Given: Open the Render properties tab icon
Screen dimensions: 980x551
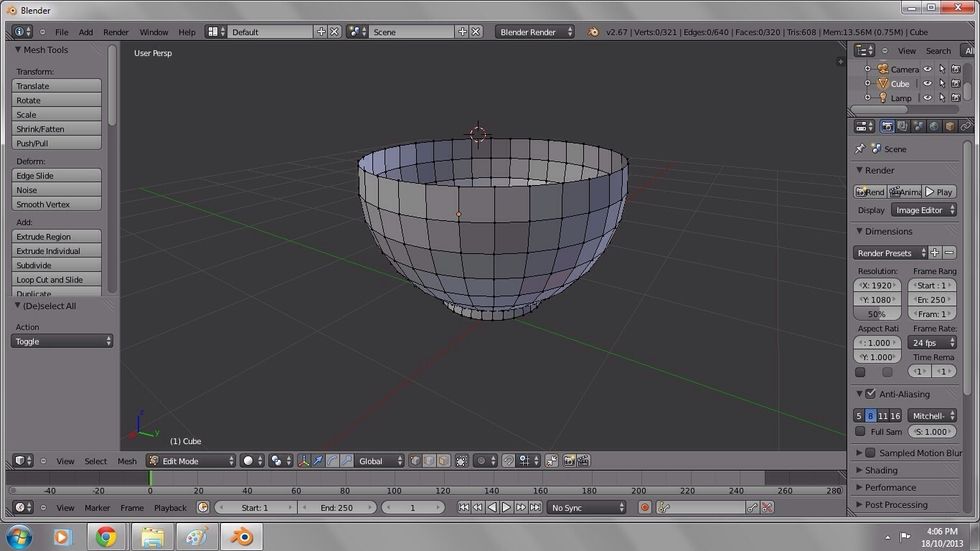Looking at the screenshot, I should [887, 127].
